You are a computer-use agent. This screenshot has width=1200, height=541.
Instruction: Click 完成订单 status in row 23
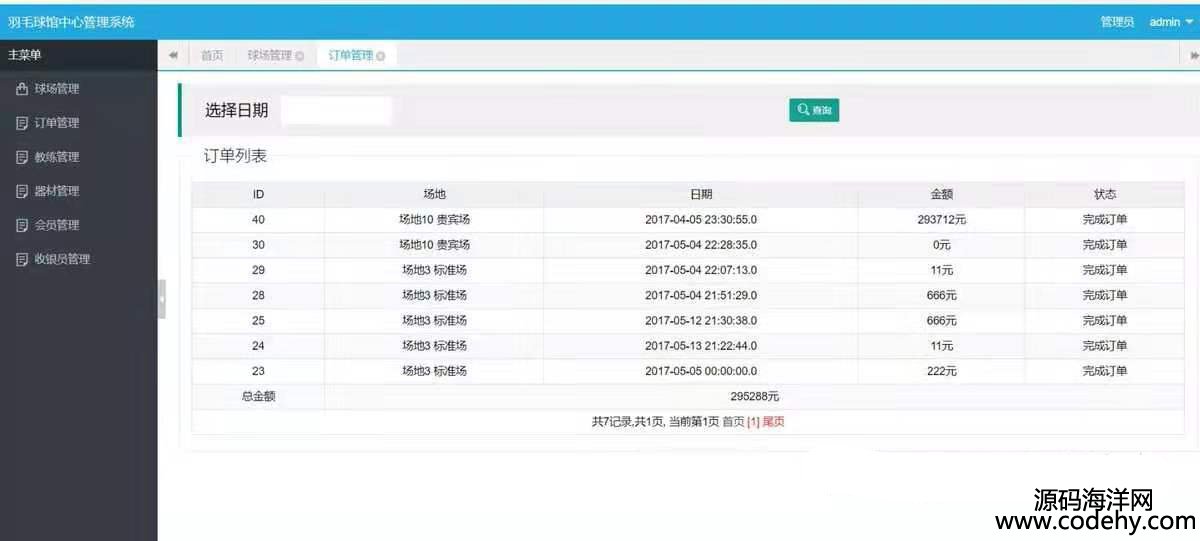tap(1104, 371)
